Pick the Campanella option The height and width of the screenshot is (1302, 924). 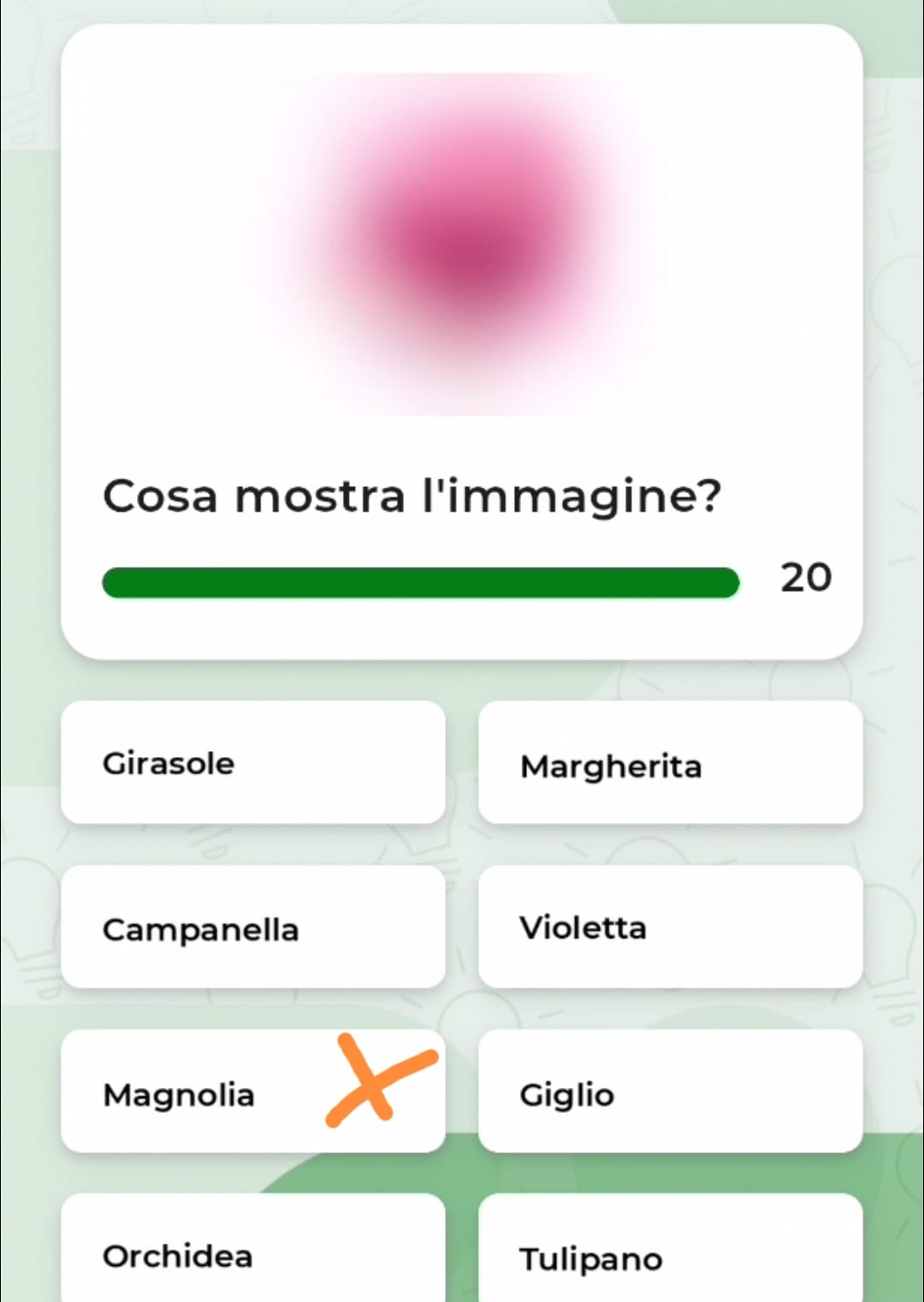(253, 926)
